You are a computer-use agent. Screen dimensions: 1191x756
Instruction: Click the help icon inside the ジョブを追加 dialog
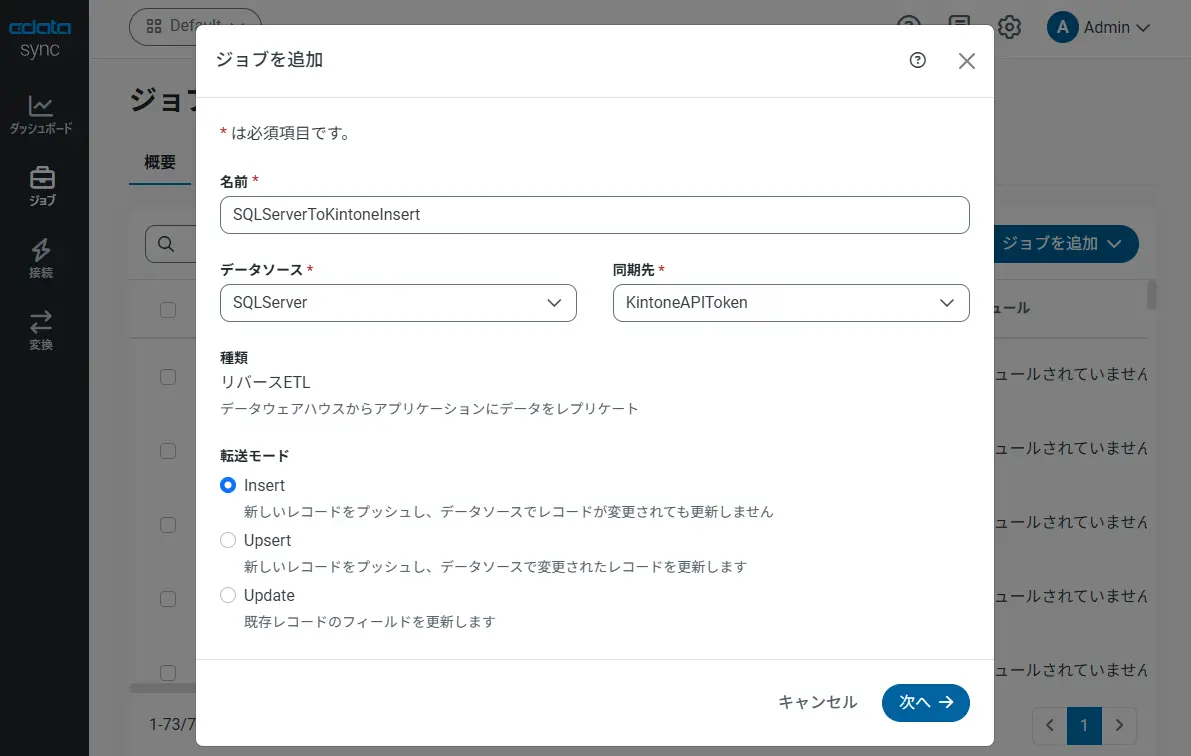pyautogui.click(x=917, y=60)
